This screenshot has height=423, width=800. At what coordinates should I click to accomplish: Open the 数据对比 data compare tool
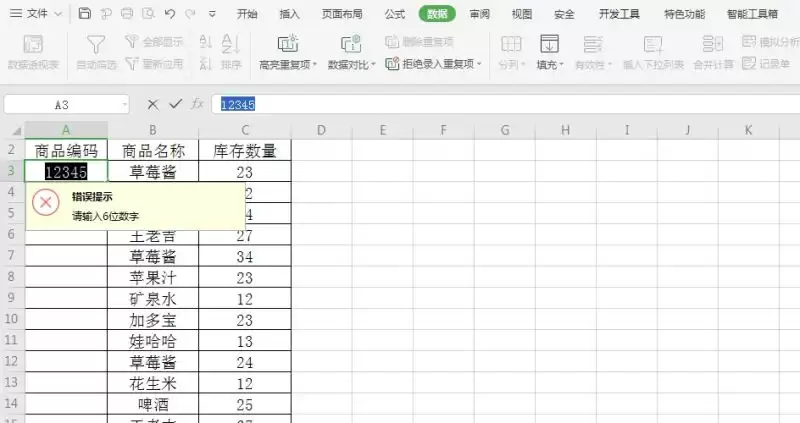pos(352,53)
